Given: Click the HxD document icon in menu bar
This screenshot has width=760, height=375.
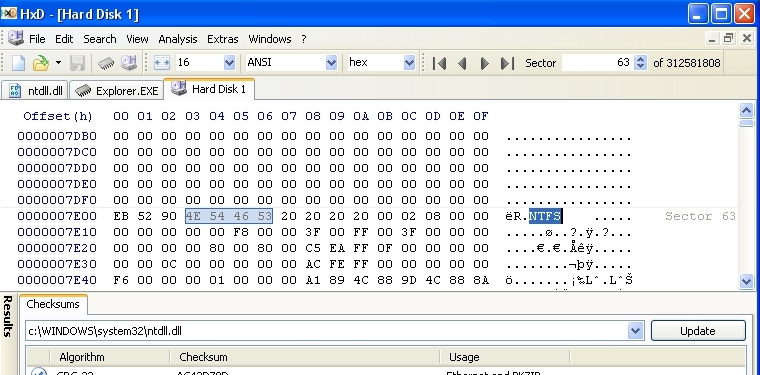Looking at the screenshot, I should (x=16, y=38).
